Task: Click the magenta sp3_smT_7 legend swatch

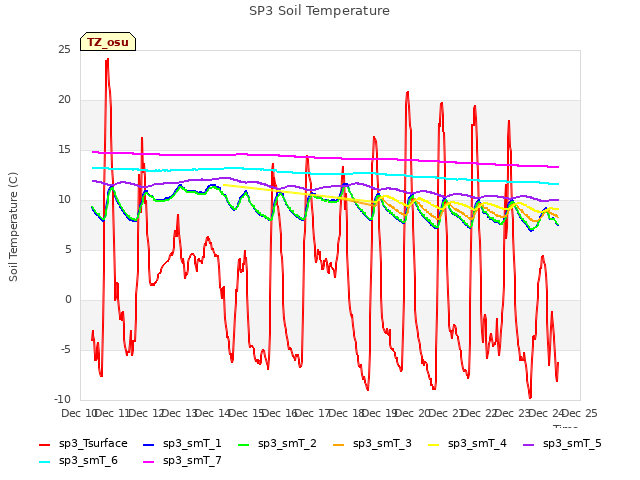Action: click(x=149, y=462)
